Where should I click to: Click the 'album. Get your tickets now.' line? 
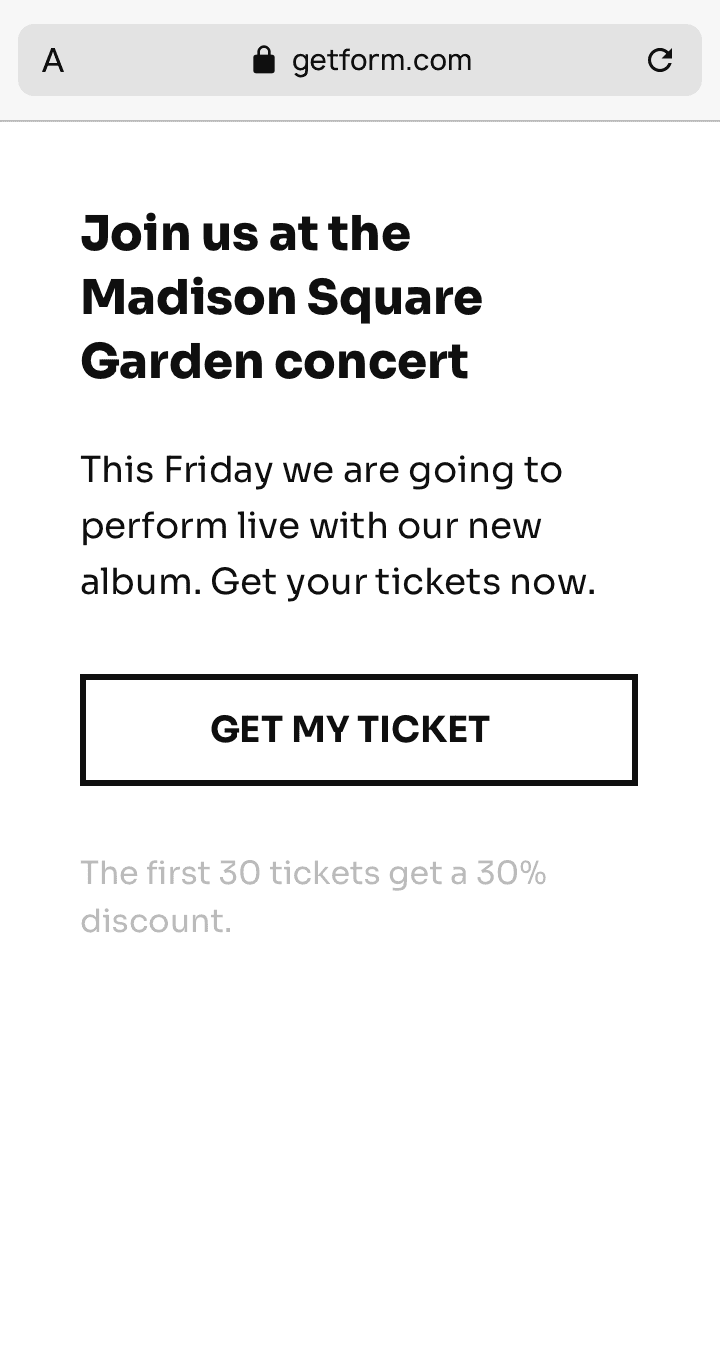coord(337,582)
